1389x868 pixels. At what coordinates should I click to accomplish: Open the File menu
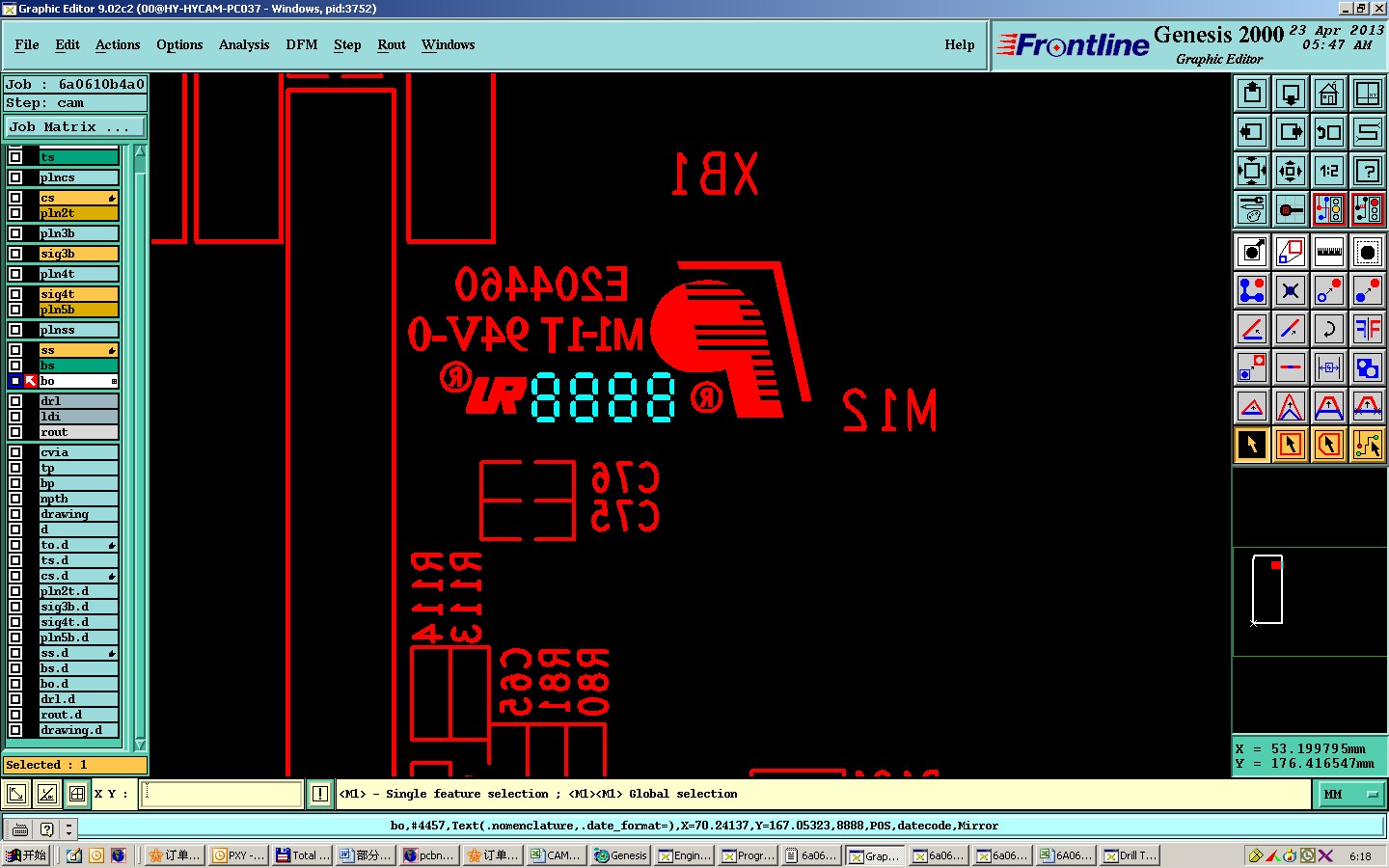[27, 45]
